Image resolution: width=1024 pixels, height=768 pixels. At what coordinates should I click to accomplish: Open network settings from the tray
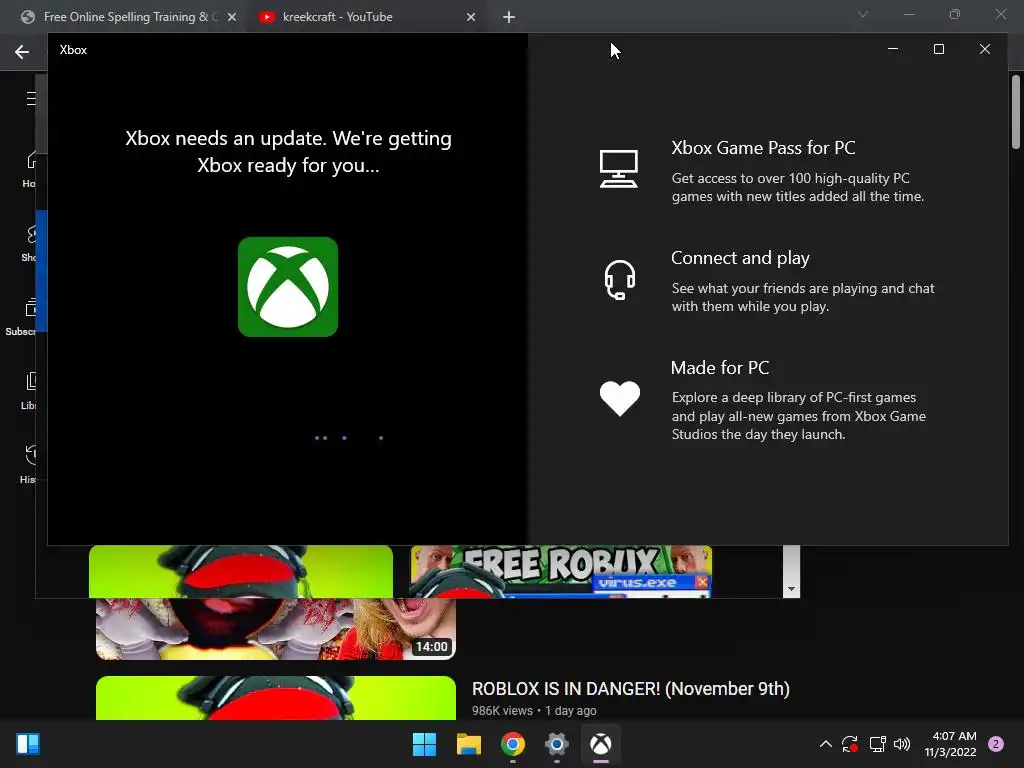pos(877,744)
